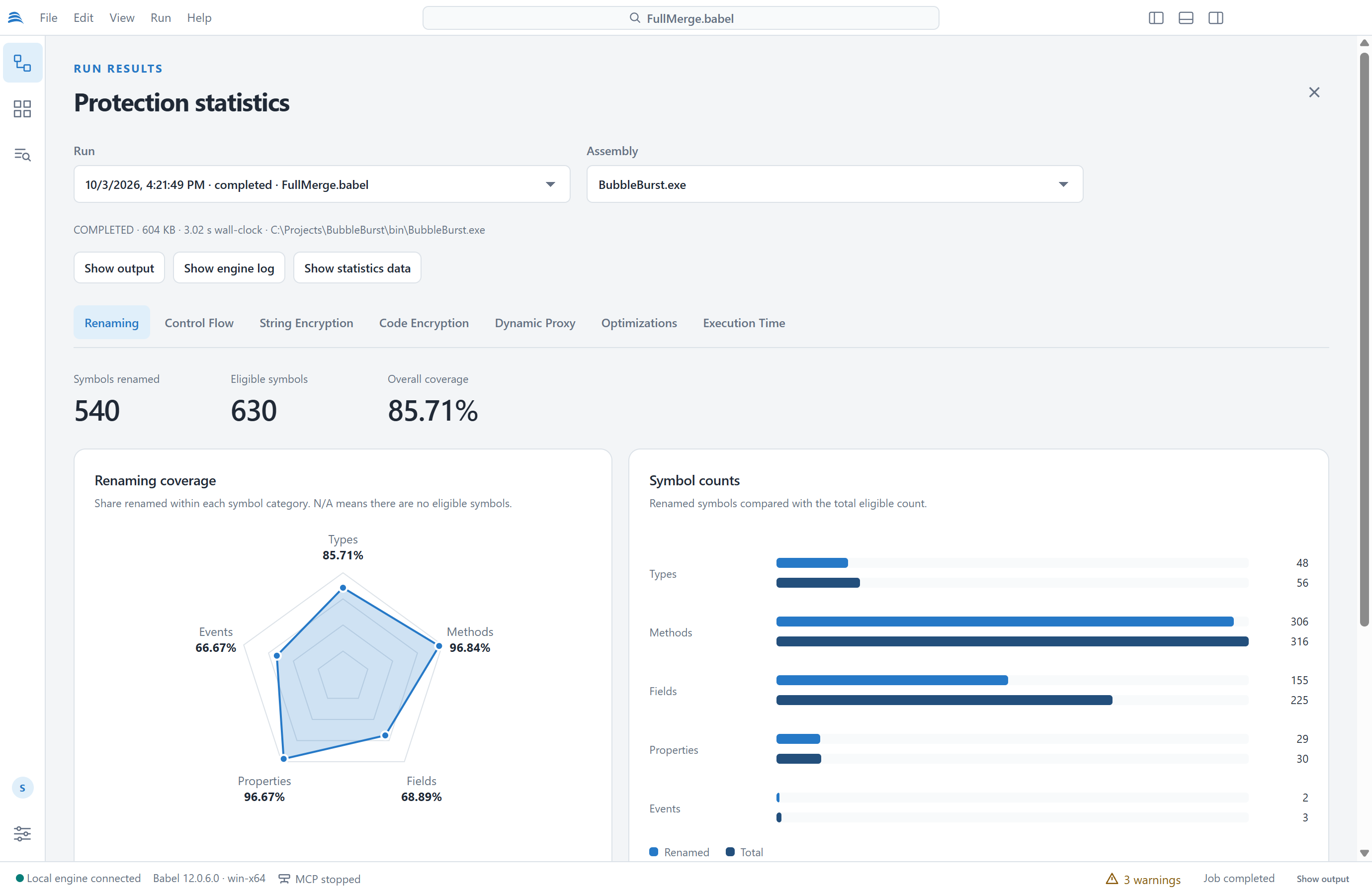Open the dashboard grid sidebar icon
1372x895 pixels.
(22, 109)
